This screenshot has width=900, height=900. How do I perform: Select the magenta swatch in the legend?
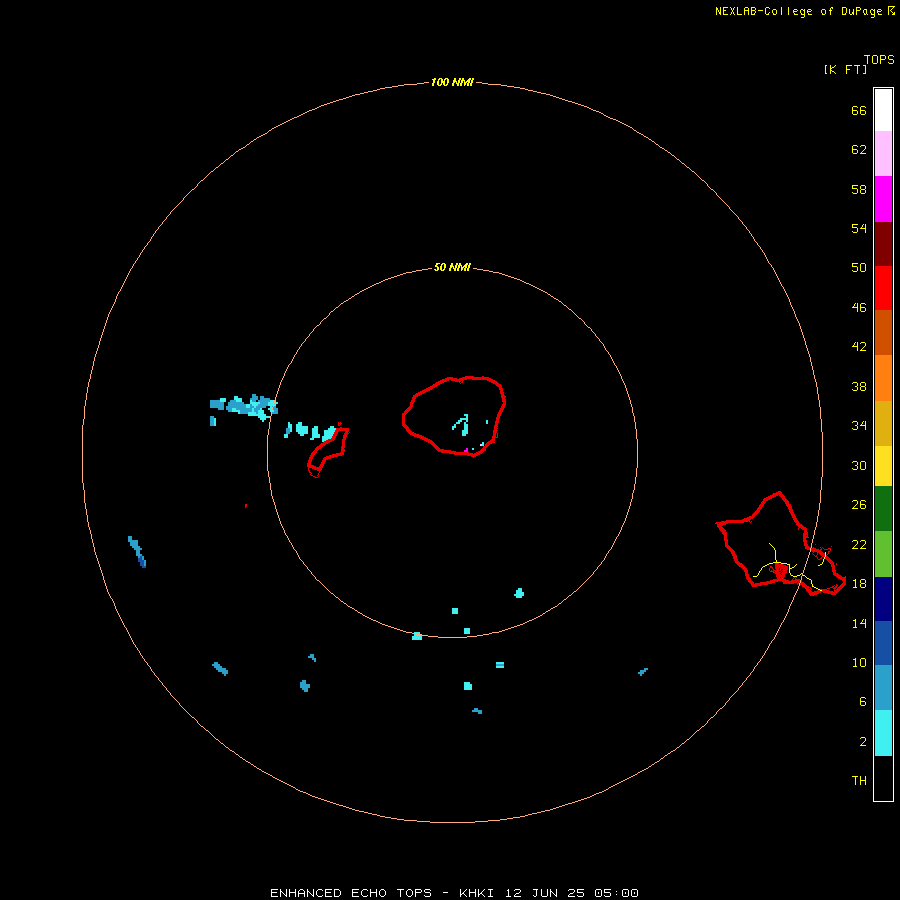pyautogui.click(x=883, y=199)
